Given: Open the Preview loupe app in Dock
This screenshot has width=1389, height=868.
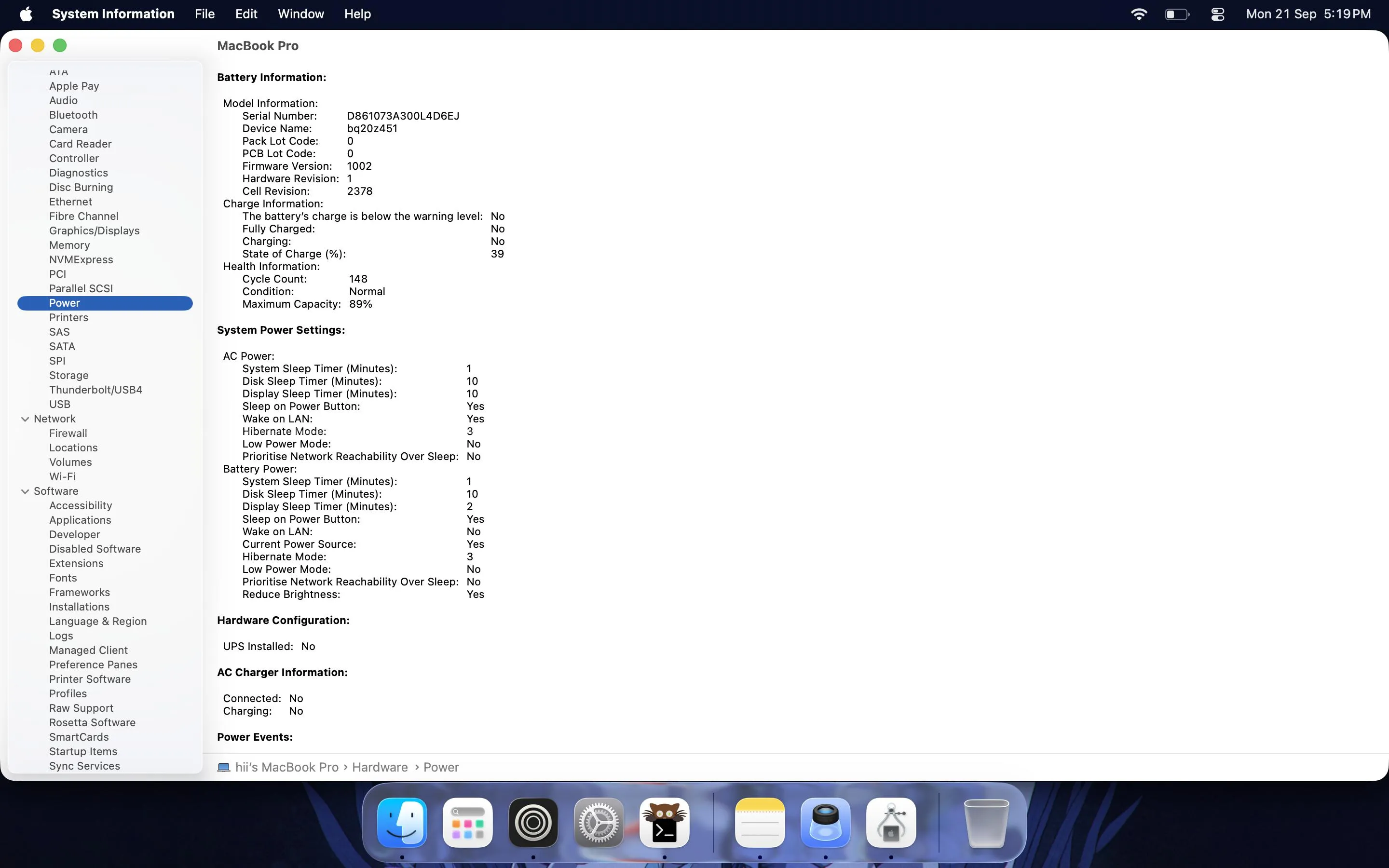Looking at the screenshot, I should [825, 822].
